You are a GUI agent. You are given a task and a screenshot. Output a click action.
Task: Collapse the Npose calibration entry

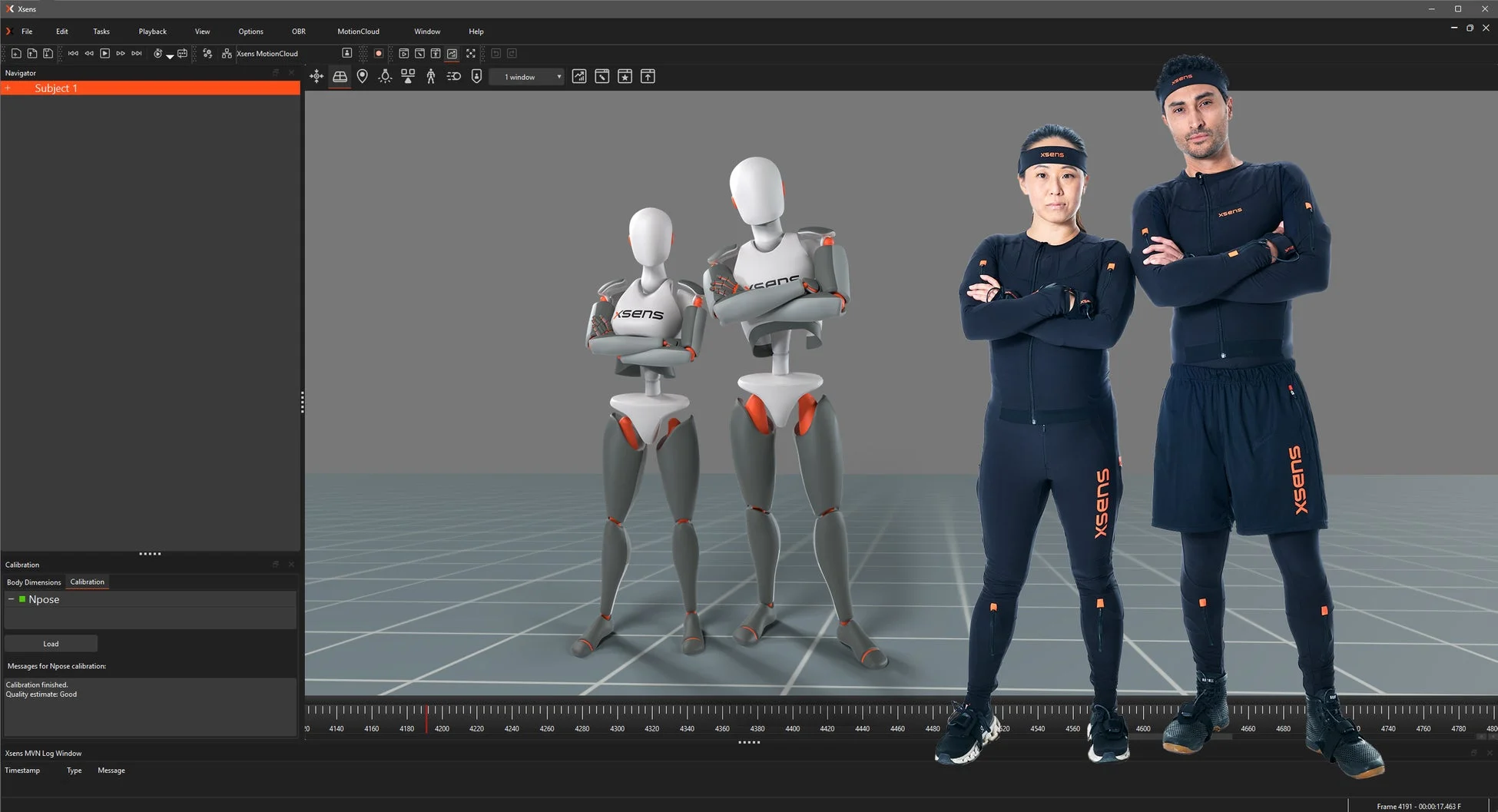pos(11,599)
